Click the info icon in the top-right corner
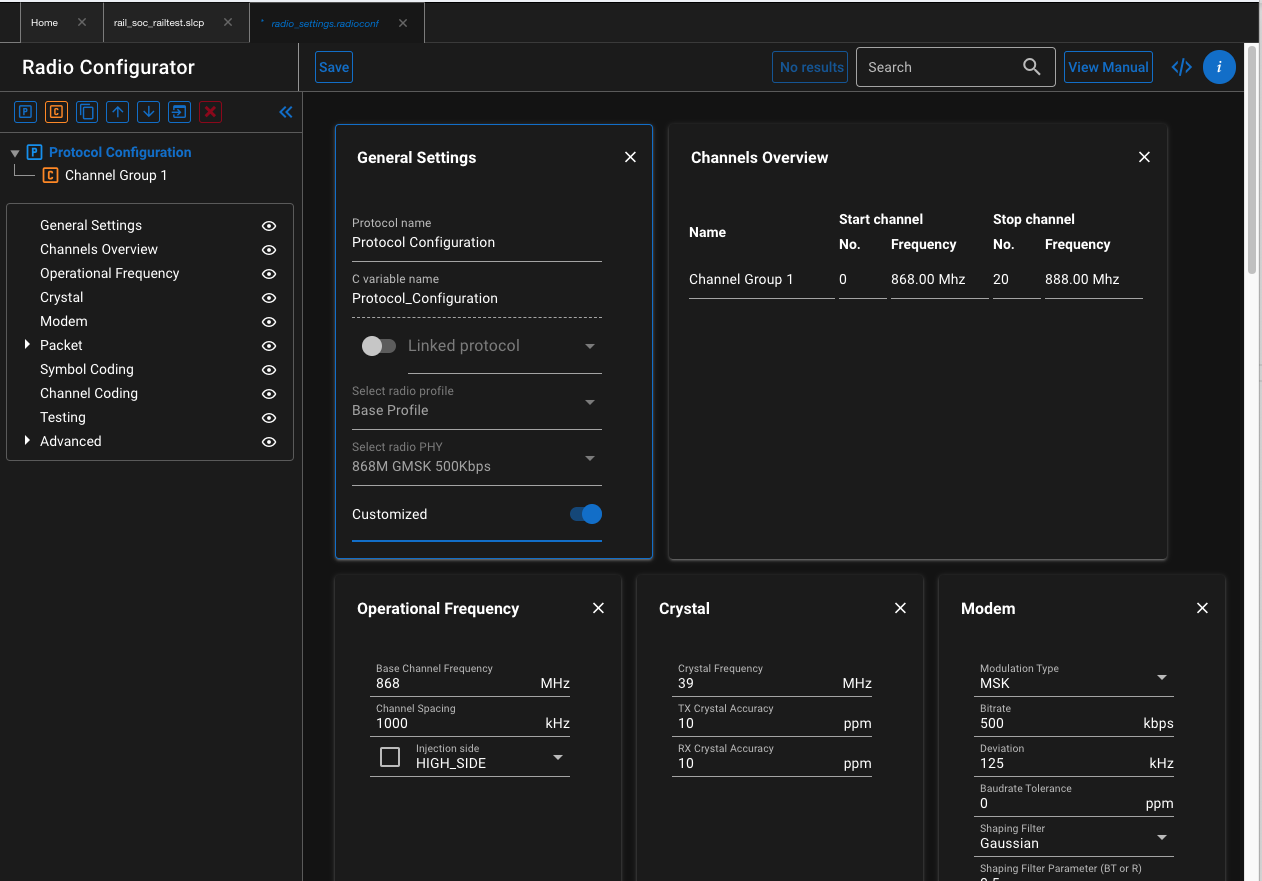 tap(1219, 67)
